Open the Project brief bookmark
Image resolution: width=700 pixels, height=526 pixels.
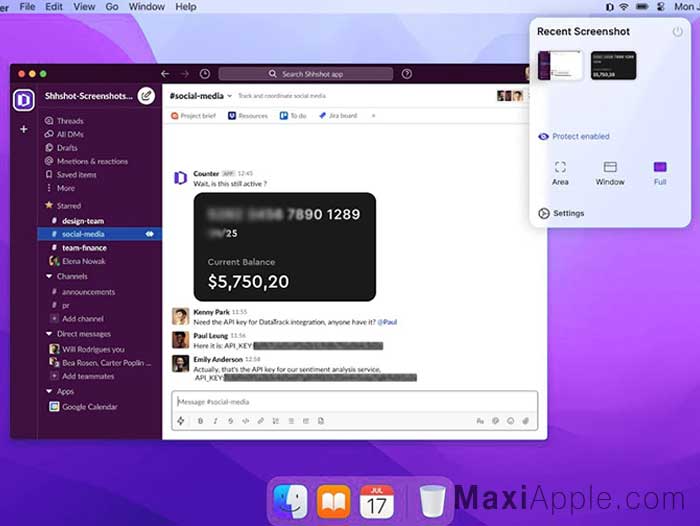(x=193, y=116)
